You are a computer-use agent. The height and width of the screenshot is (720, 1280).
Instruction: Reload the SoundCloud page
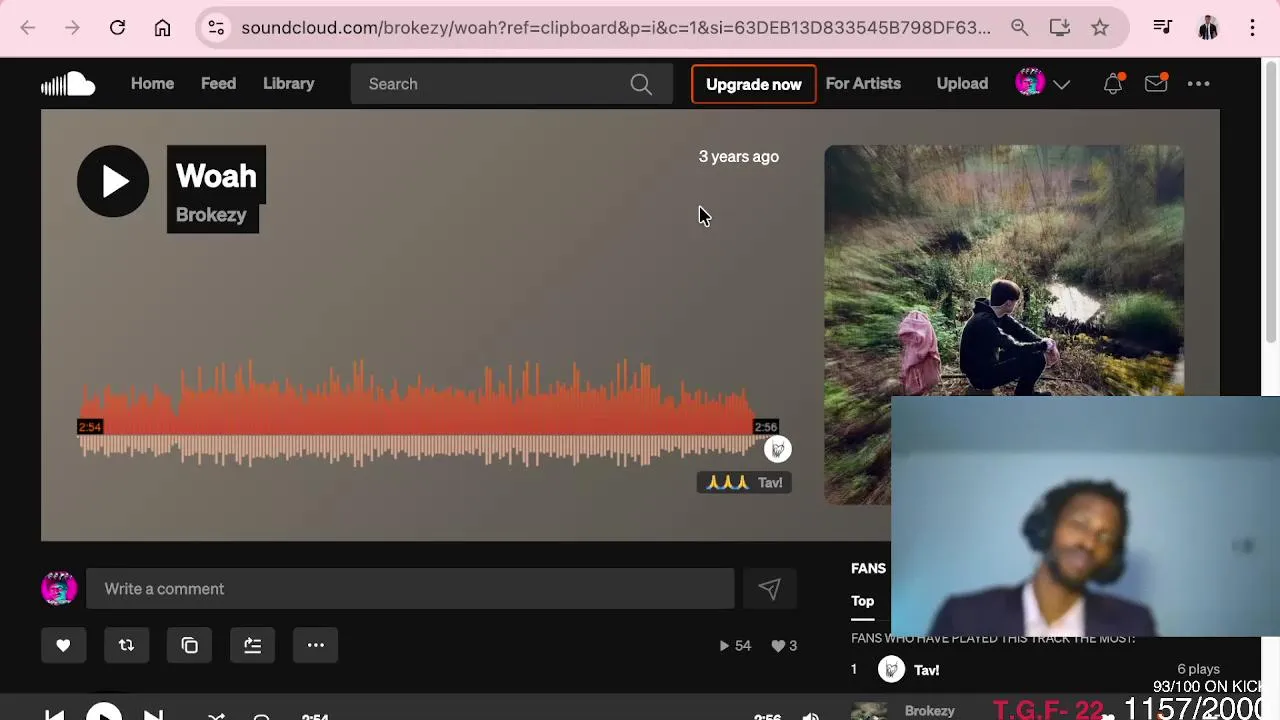coord(117,28)
